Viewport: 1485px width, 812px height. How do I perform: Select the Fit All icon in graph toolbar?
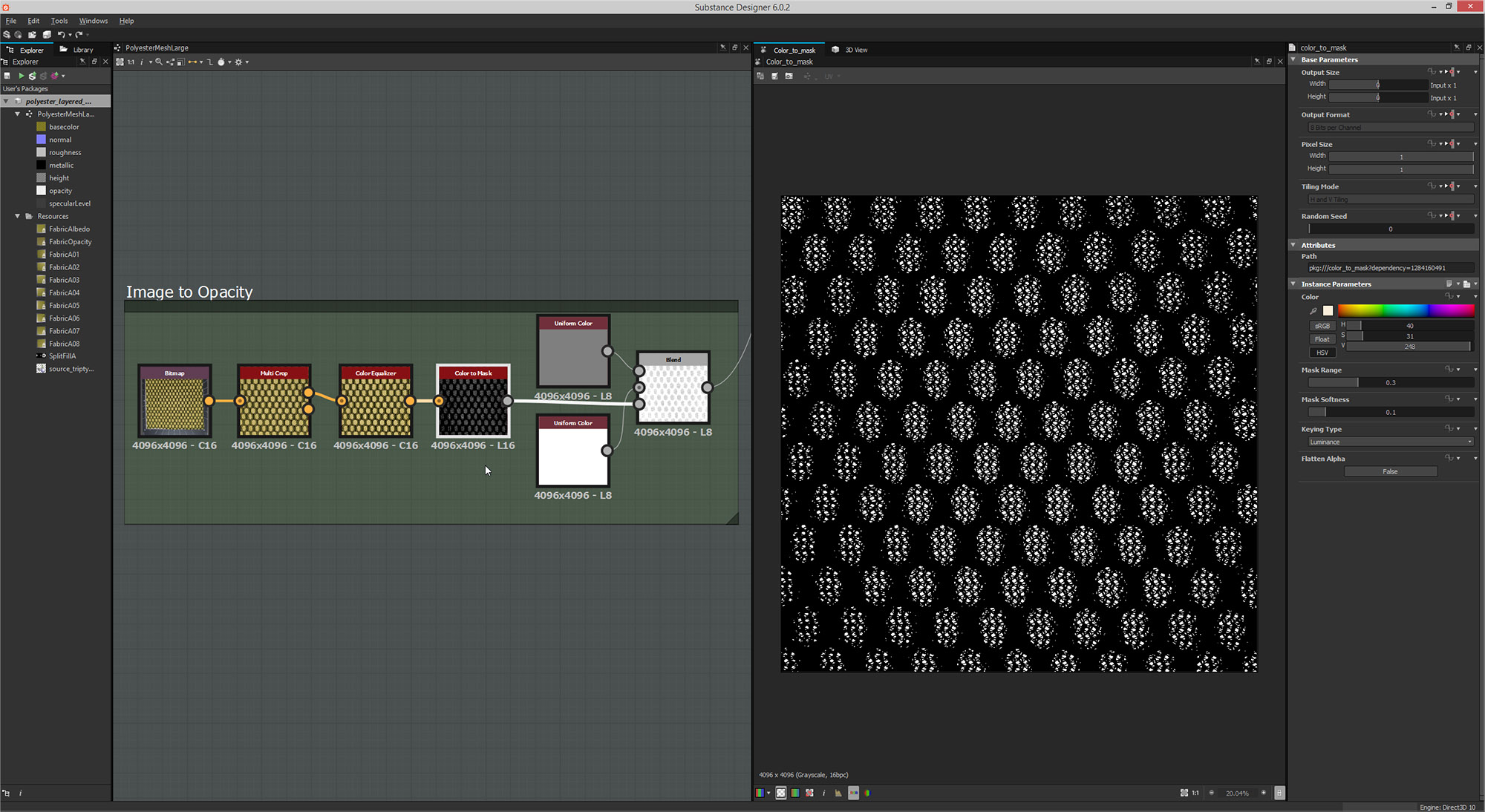tap(120, 62)
